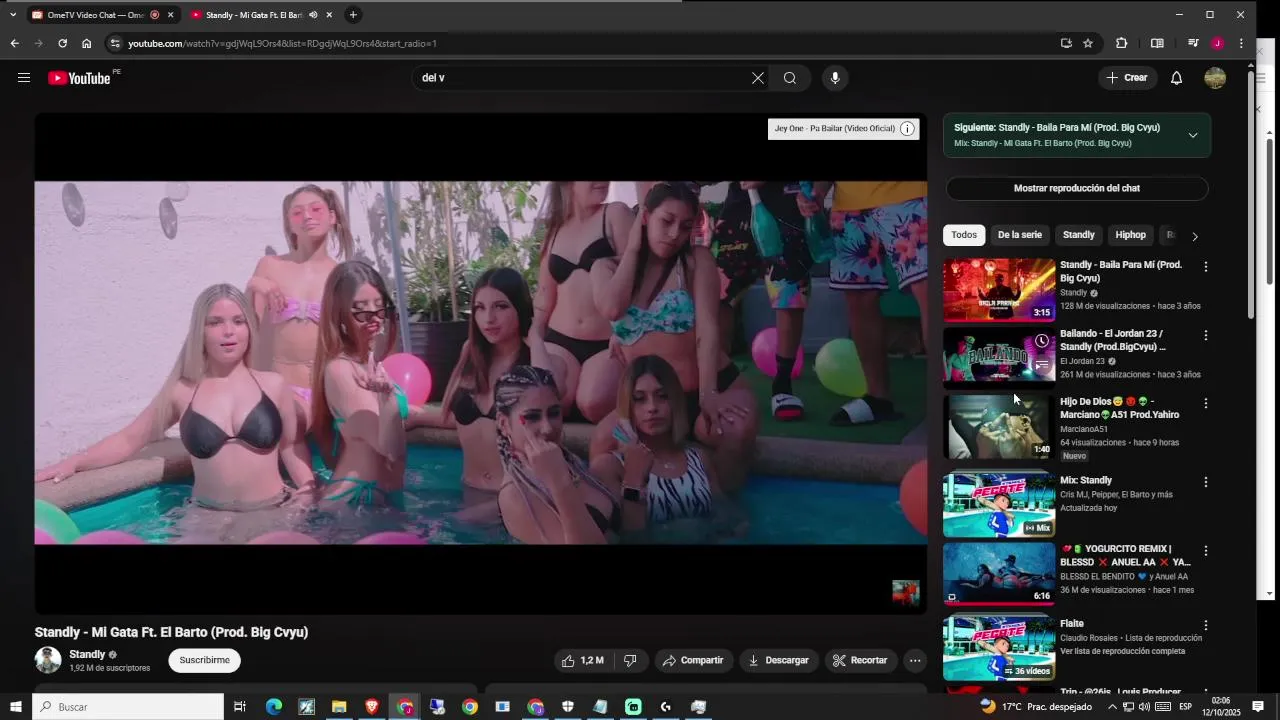The image size is (1280, 720).
Task: Reload the page
Action: click(62, 43)
